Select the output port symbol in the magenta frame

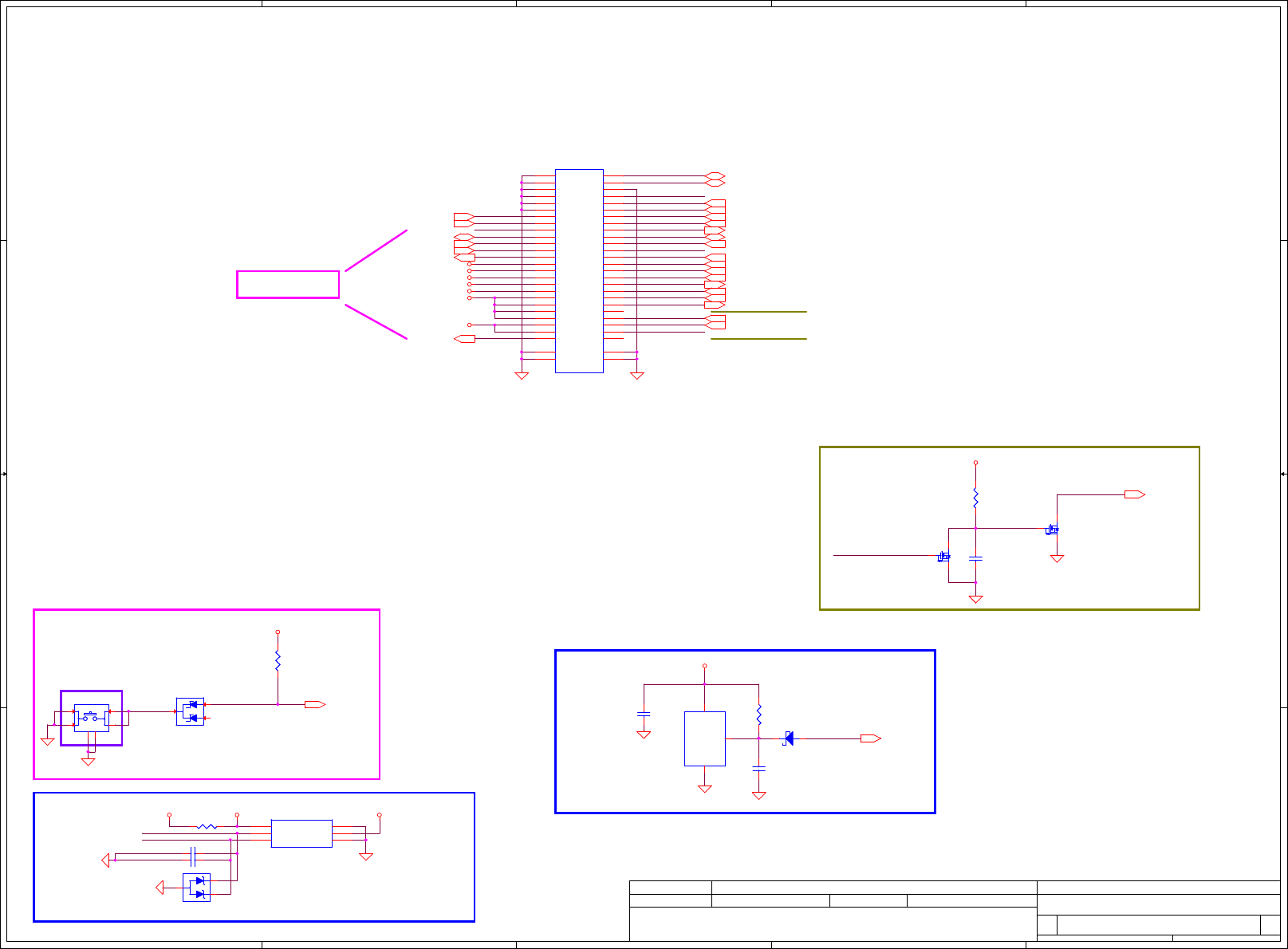coord(315,705)
